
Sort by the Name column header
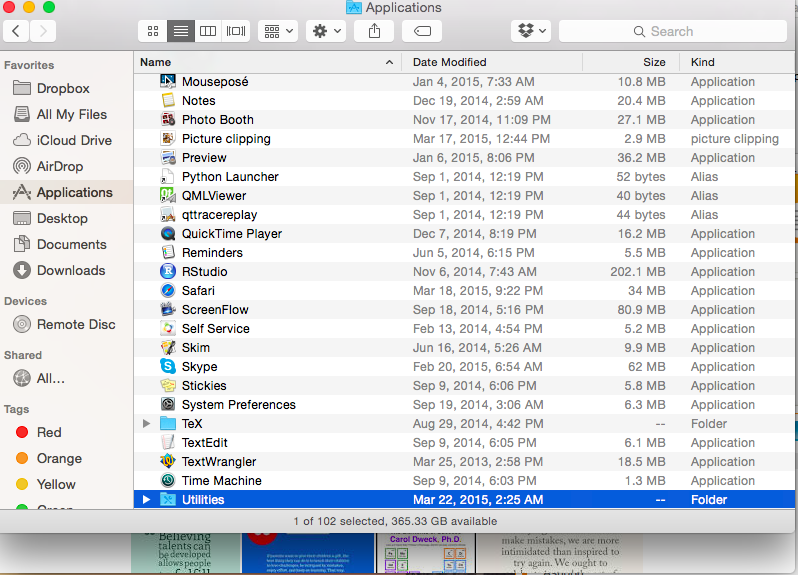pyautogui.click(x=268, y=62)
